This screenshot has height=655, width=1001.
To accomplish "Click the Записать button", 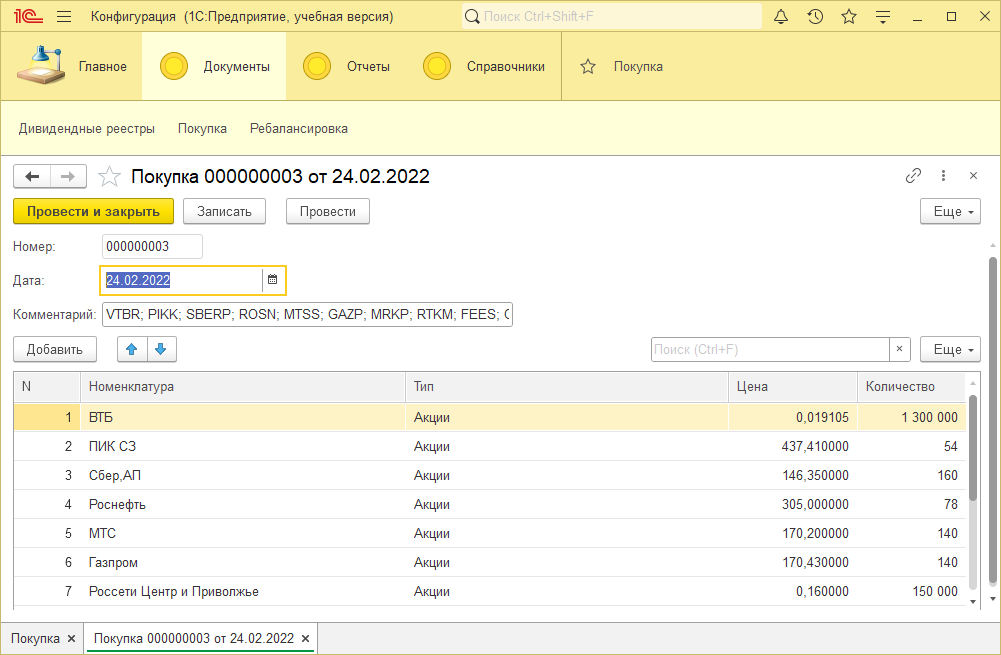I will [x=224, y=211].
